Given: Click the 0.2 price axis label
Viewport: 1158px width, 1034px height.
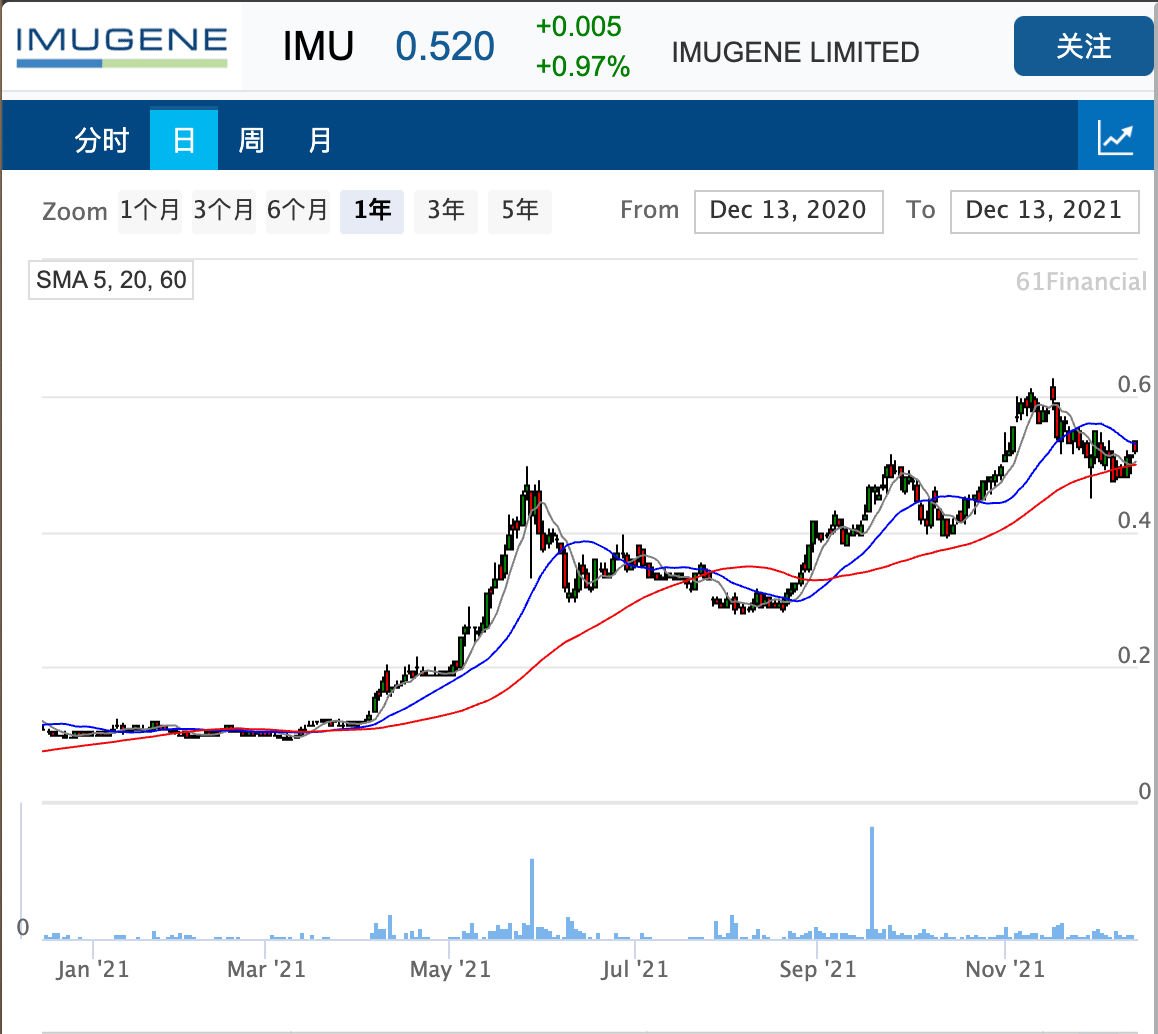Looking at the screenshot, I should [1134, 655].
